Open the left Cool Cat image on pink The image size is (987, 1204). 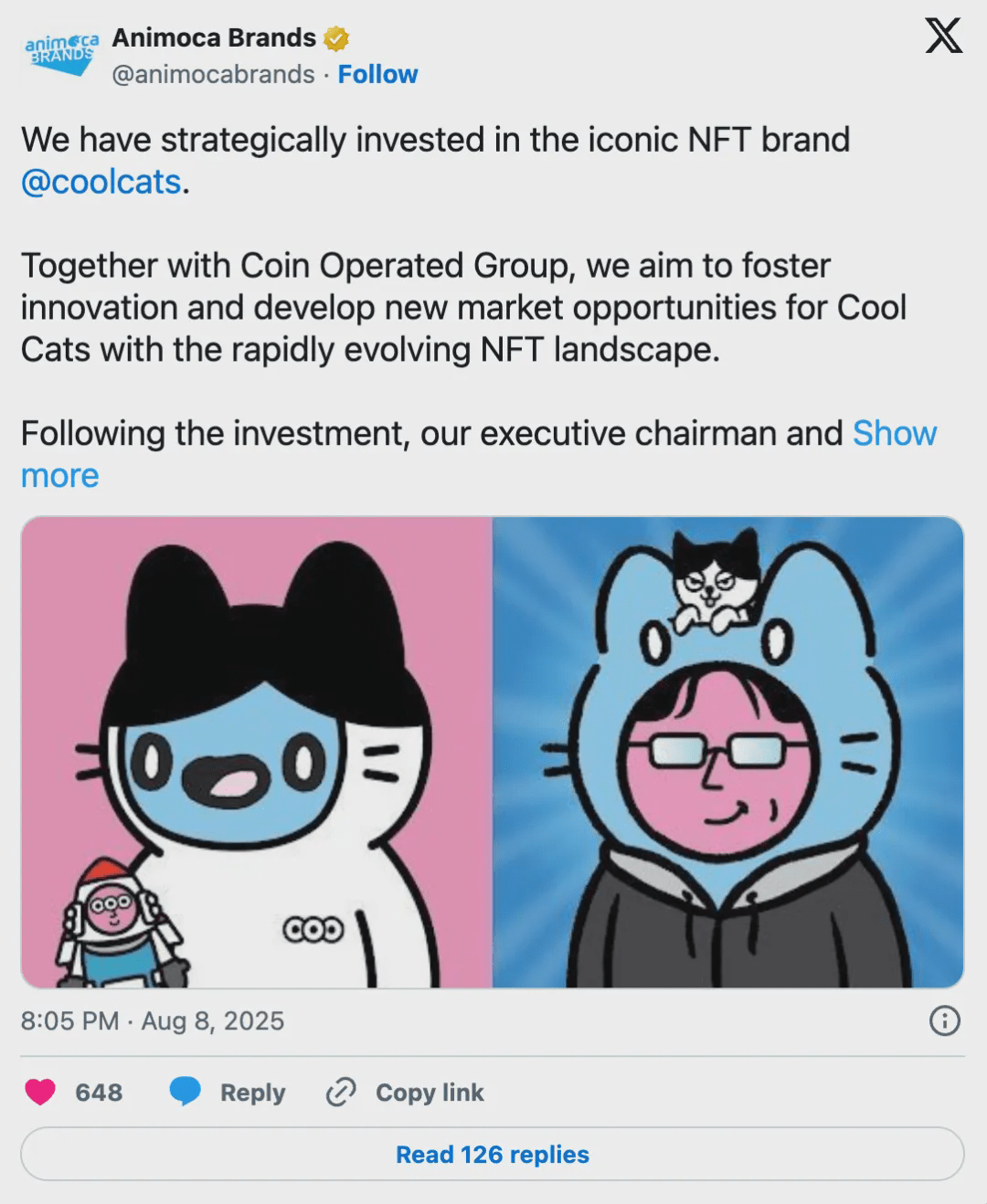click(x=257, y=752)
